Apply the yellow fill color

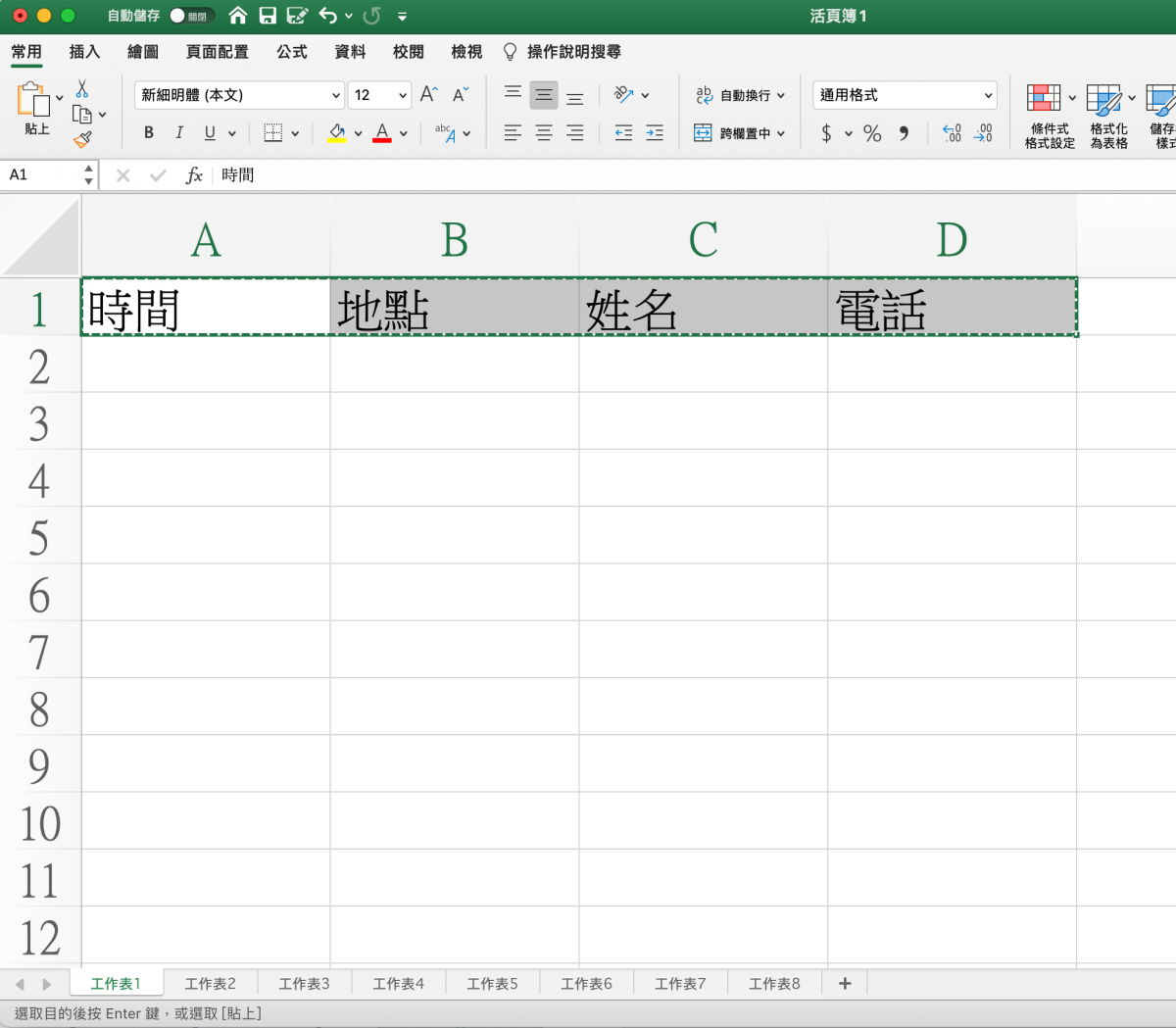point(336,133)
